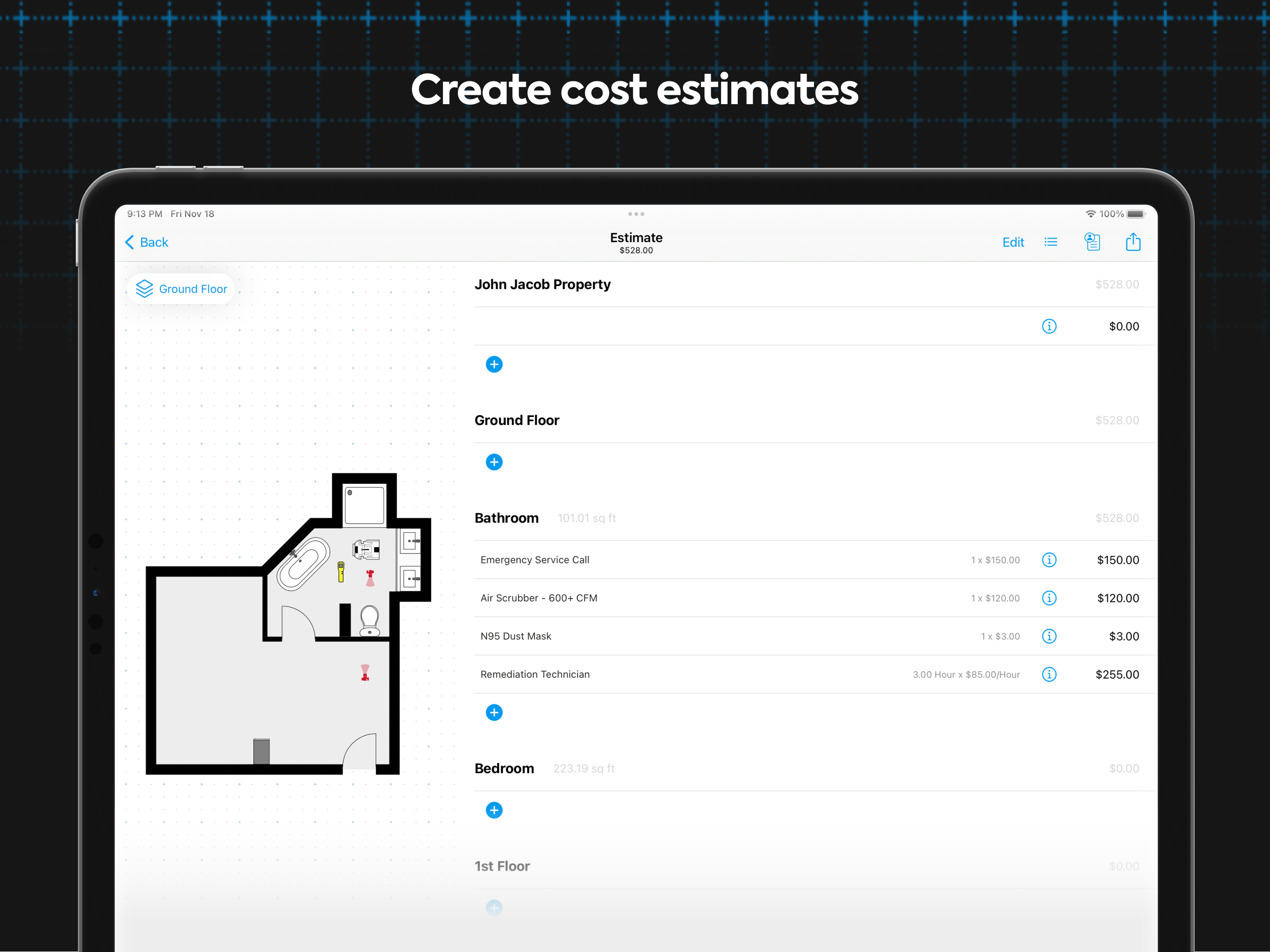Add an item to the Bedroom section

[494, 810]
